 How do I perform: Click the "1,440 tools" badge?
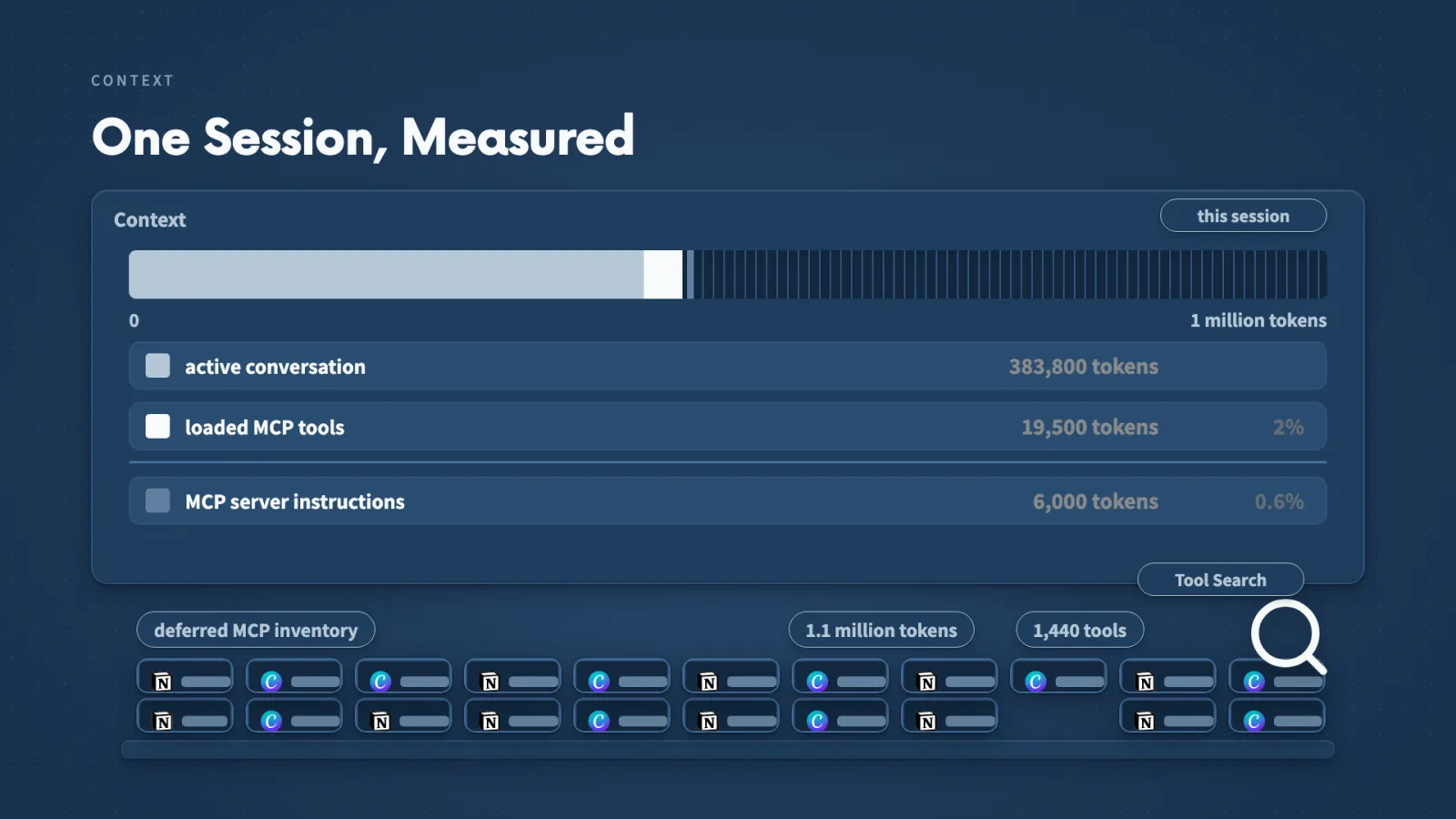1079,630
